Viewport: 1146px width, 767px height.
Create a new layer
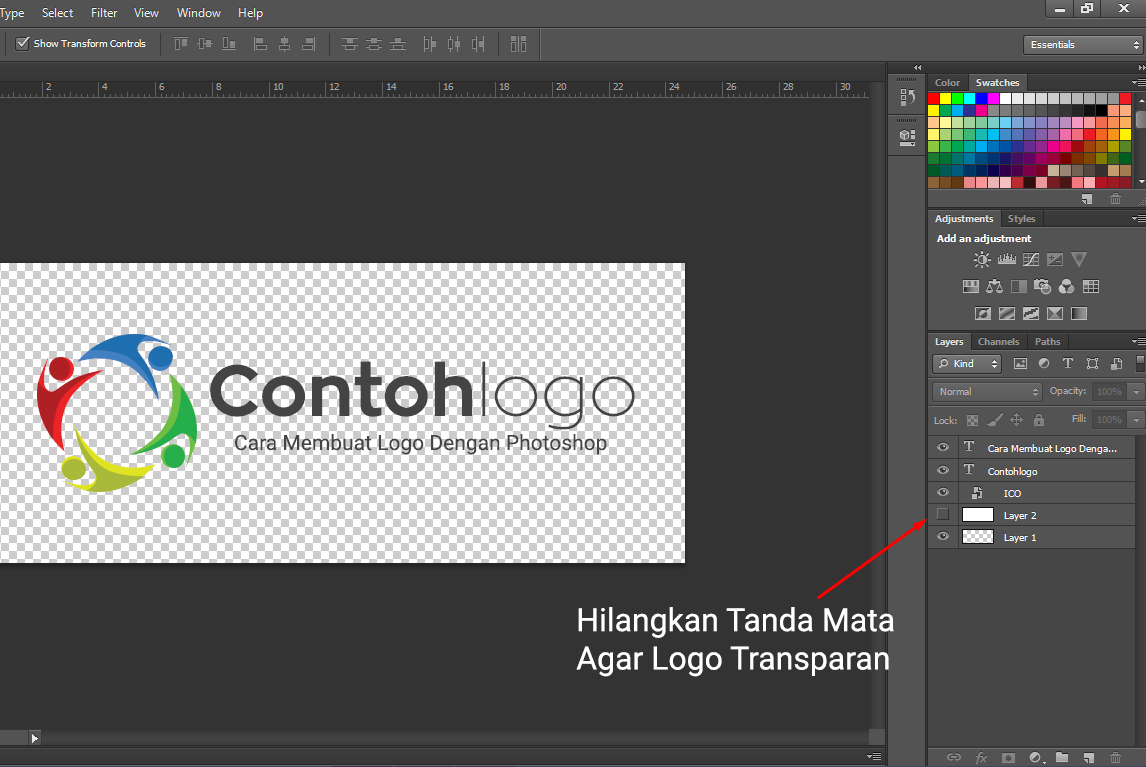point(1089,757)
